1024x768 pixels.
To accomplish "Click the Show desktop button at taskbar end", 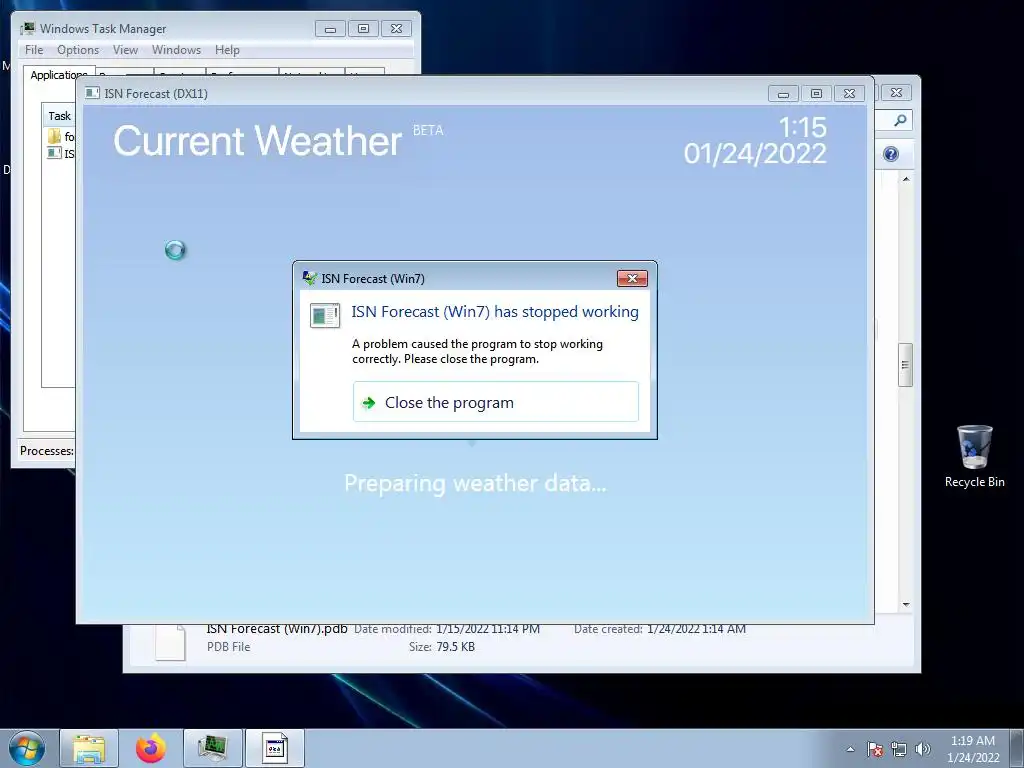I will pos(1017,748).
